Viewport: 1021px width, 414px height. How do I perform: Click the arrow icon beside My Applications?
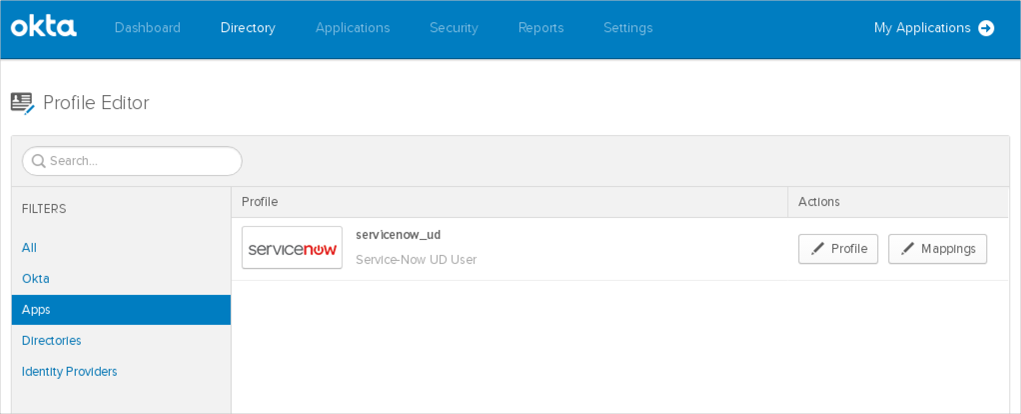coord(986,28)
